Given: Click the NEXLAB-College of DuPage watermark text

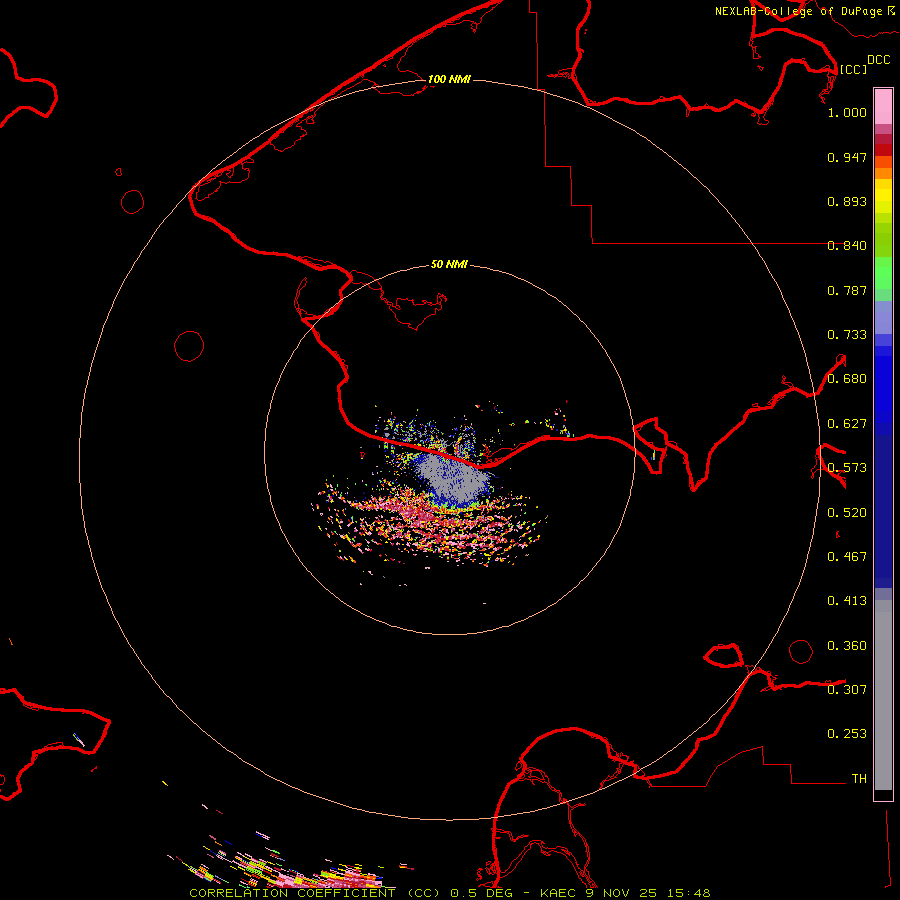Looking at the screenshot, I should (805, 11).
